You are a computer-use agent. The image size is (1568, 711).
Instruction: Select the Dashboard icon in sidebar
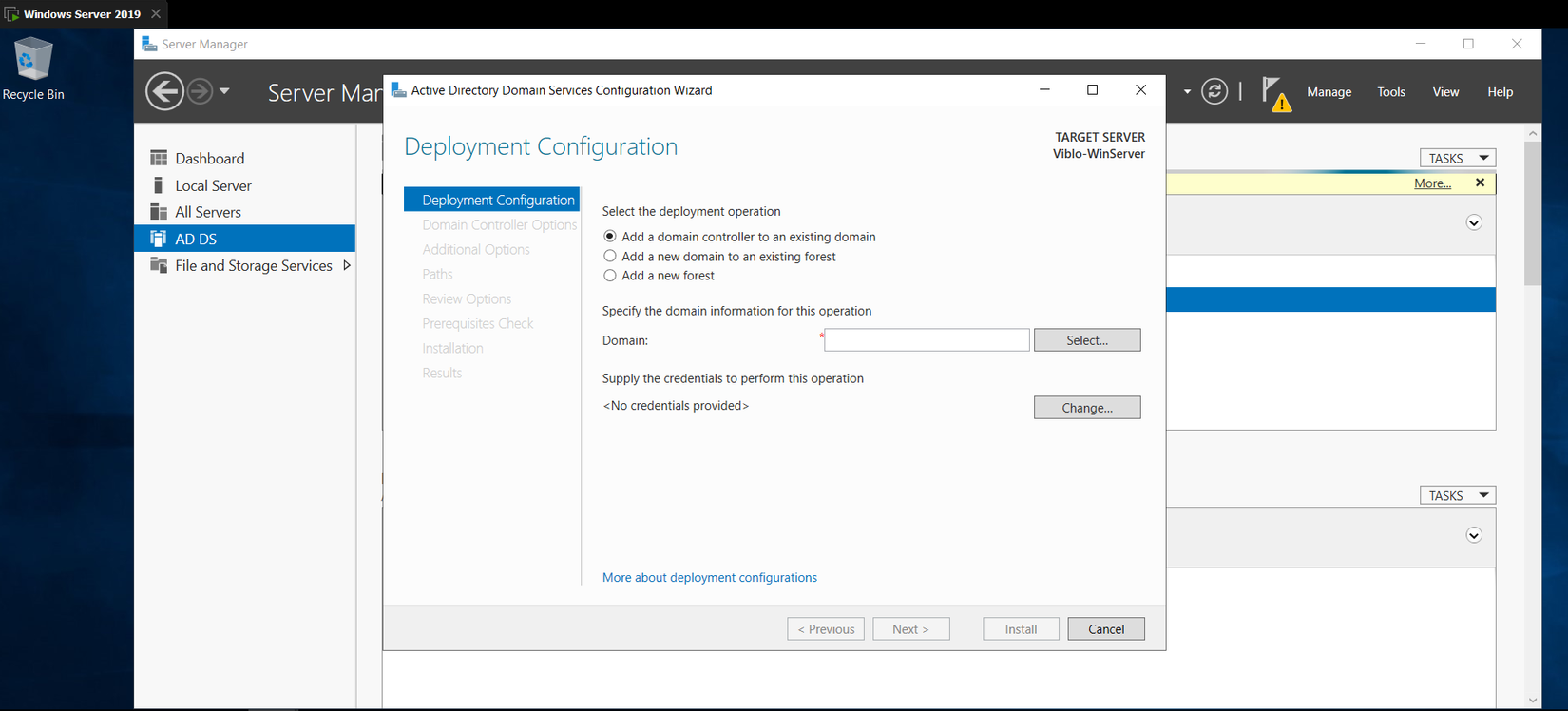click(159, 158)
